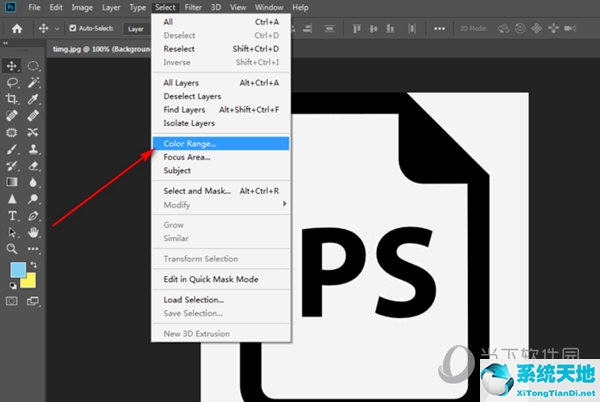Select the Elliptical Marquee tool
Screen dimensions: 600x402
tap(33, 65)
